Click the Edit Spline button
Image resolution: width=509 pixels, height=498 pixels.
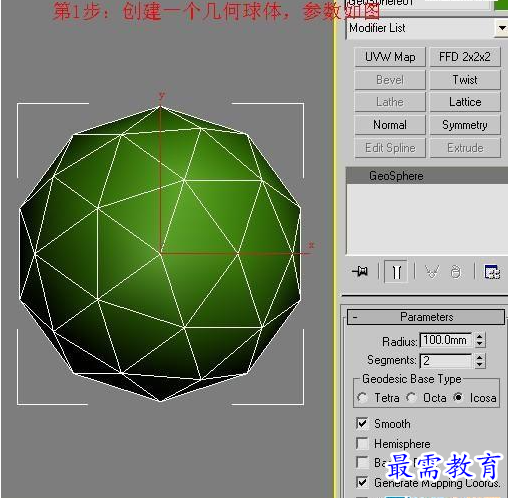390,148
